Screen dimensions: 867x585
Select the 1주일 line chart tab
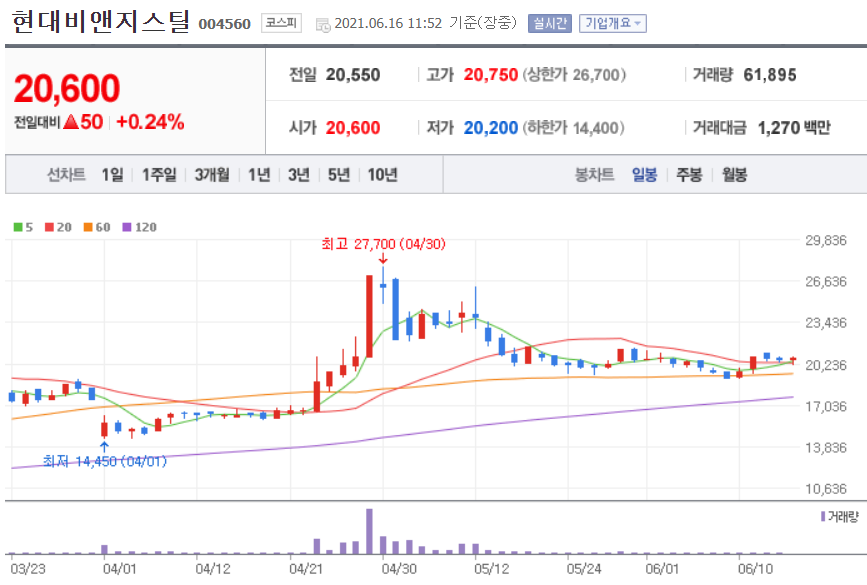[159, 175]
